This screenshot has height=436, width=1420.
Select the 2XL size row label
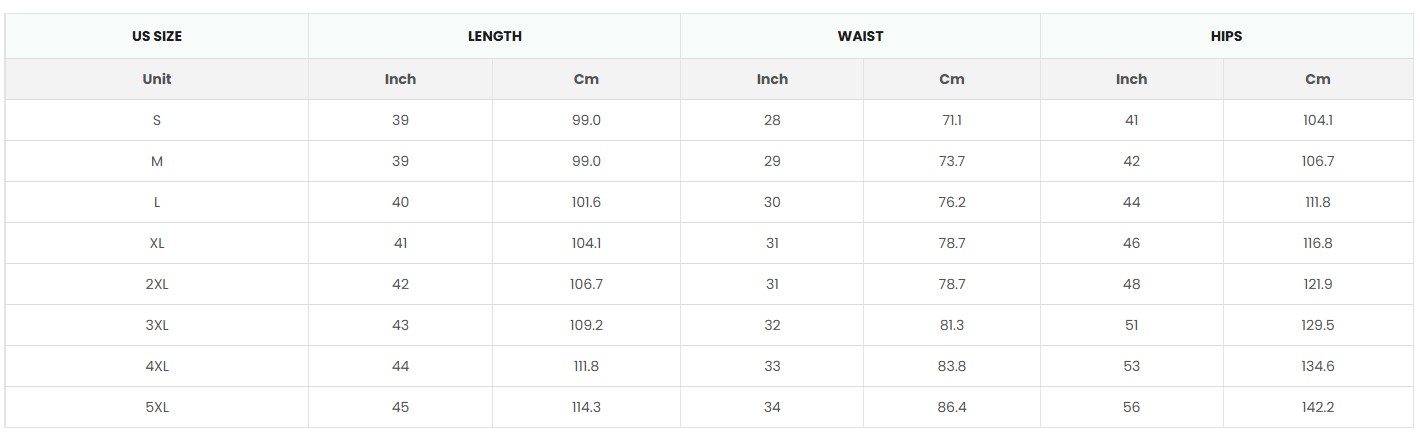click(x=157, y=284)
